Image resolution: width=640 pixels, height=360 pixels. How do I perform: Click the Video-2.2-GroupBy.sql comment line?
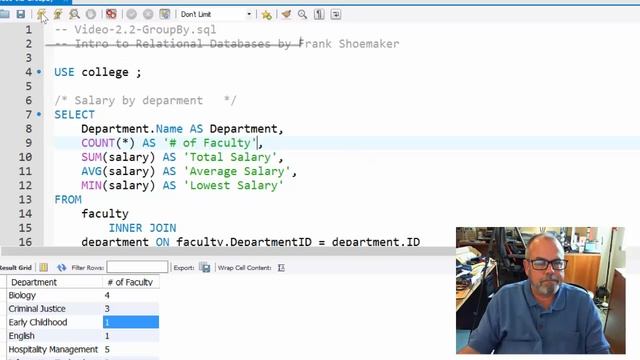pyautogui.click(x=136, y=30)
